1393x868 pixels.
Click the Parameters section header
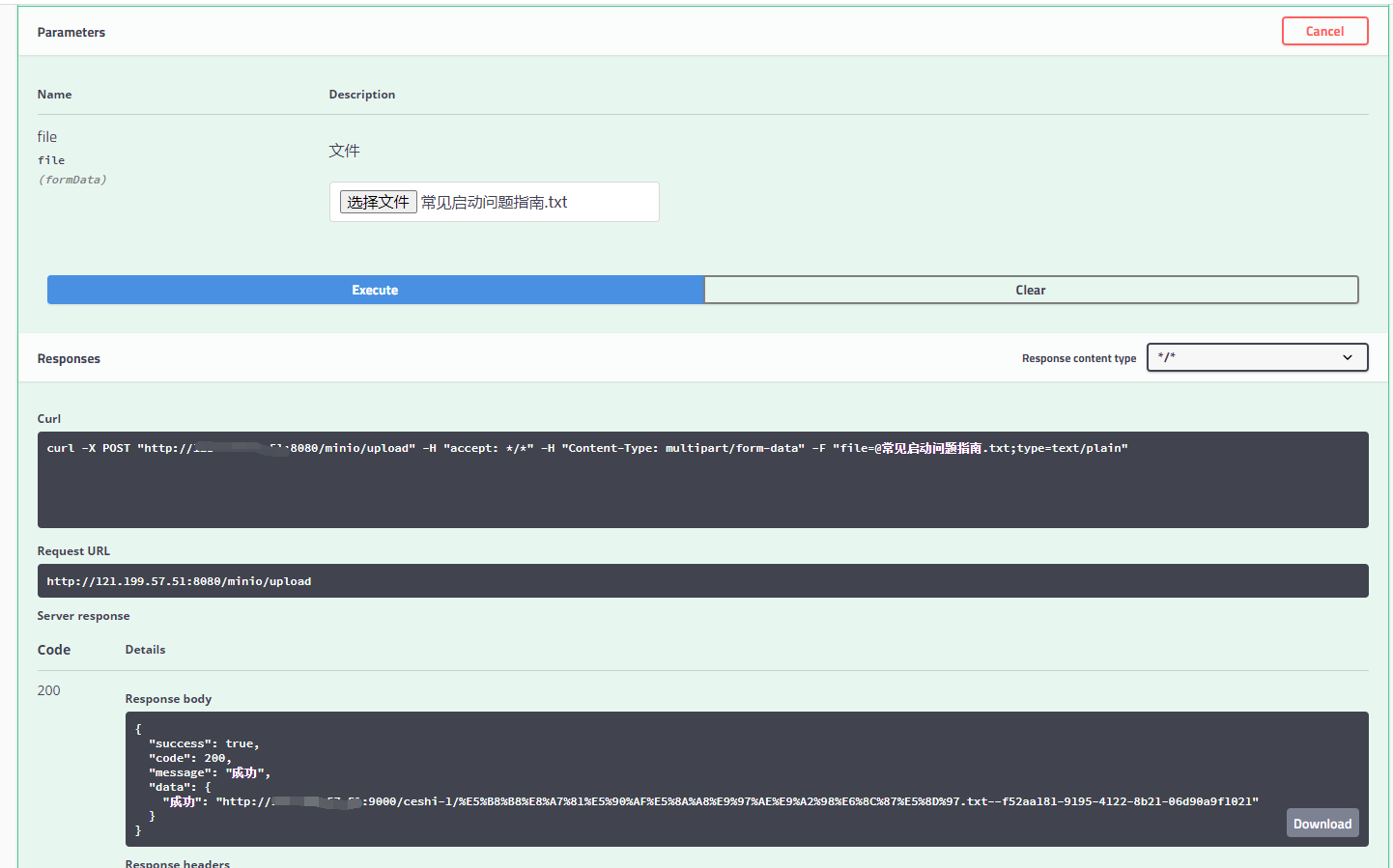(71, 32)
